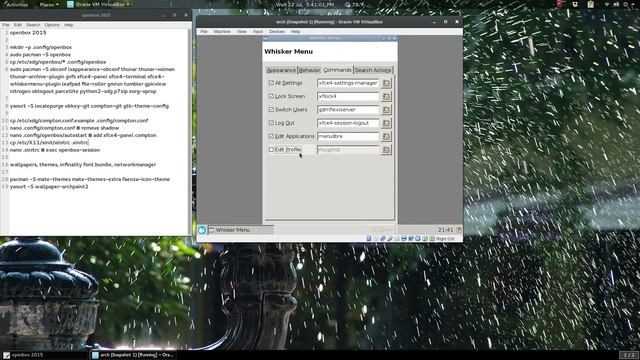Open the power icon in top bar

point(626,4)
